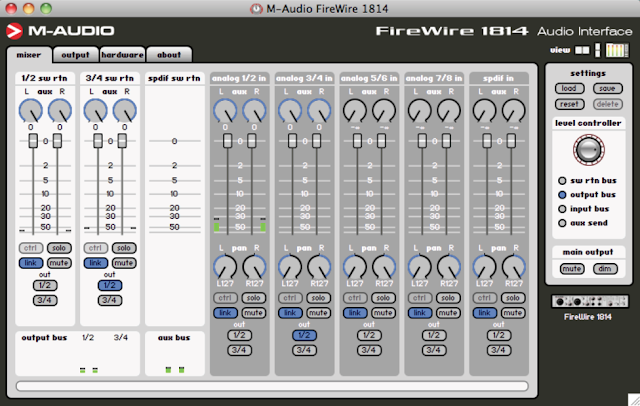Screen dimensions: 640x406
Task: Mute the analog 3/4 in channel
Action: pos(318,313)
